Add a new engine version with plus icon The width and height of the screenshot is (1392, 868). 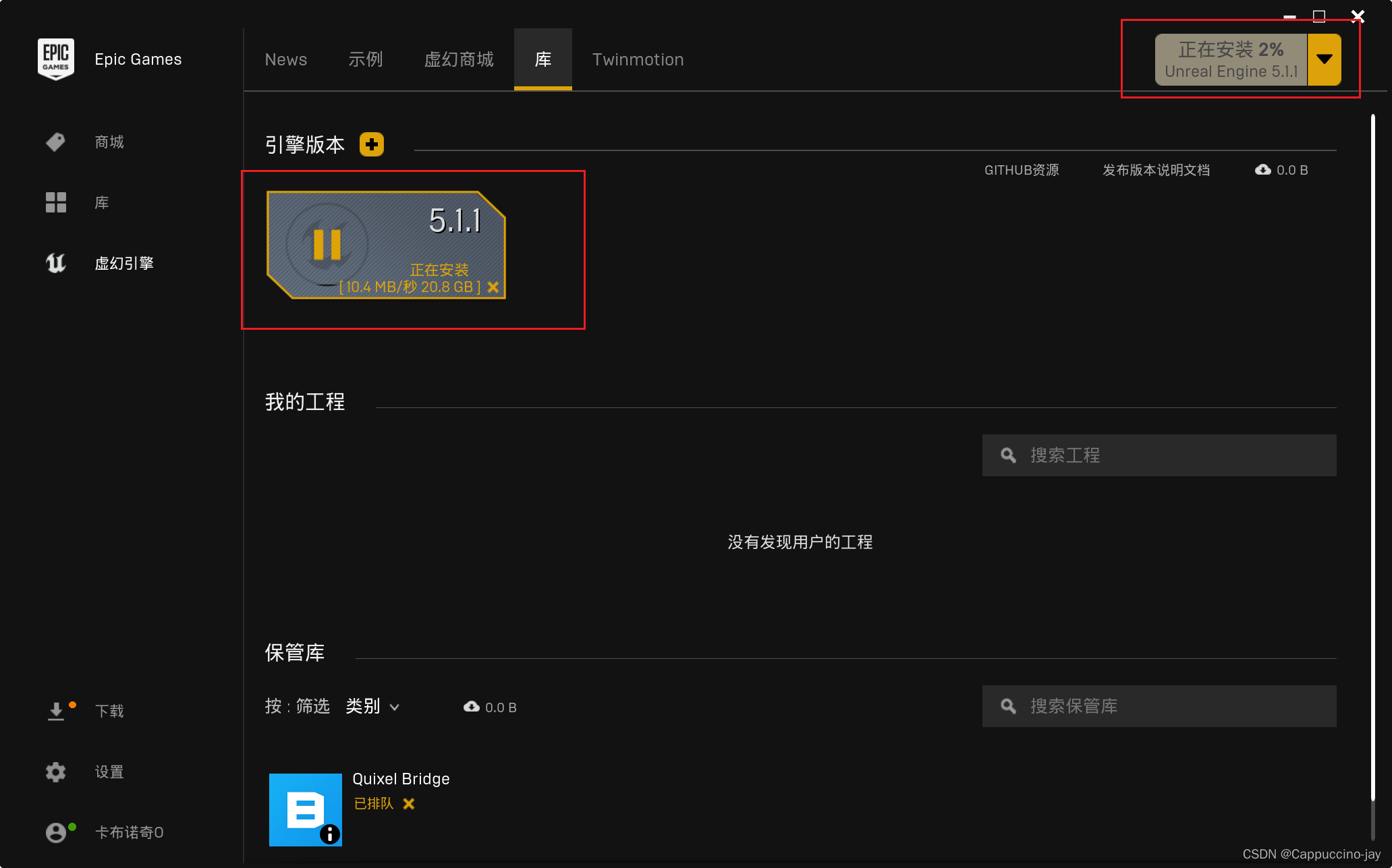tap(372, 144)
